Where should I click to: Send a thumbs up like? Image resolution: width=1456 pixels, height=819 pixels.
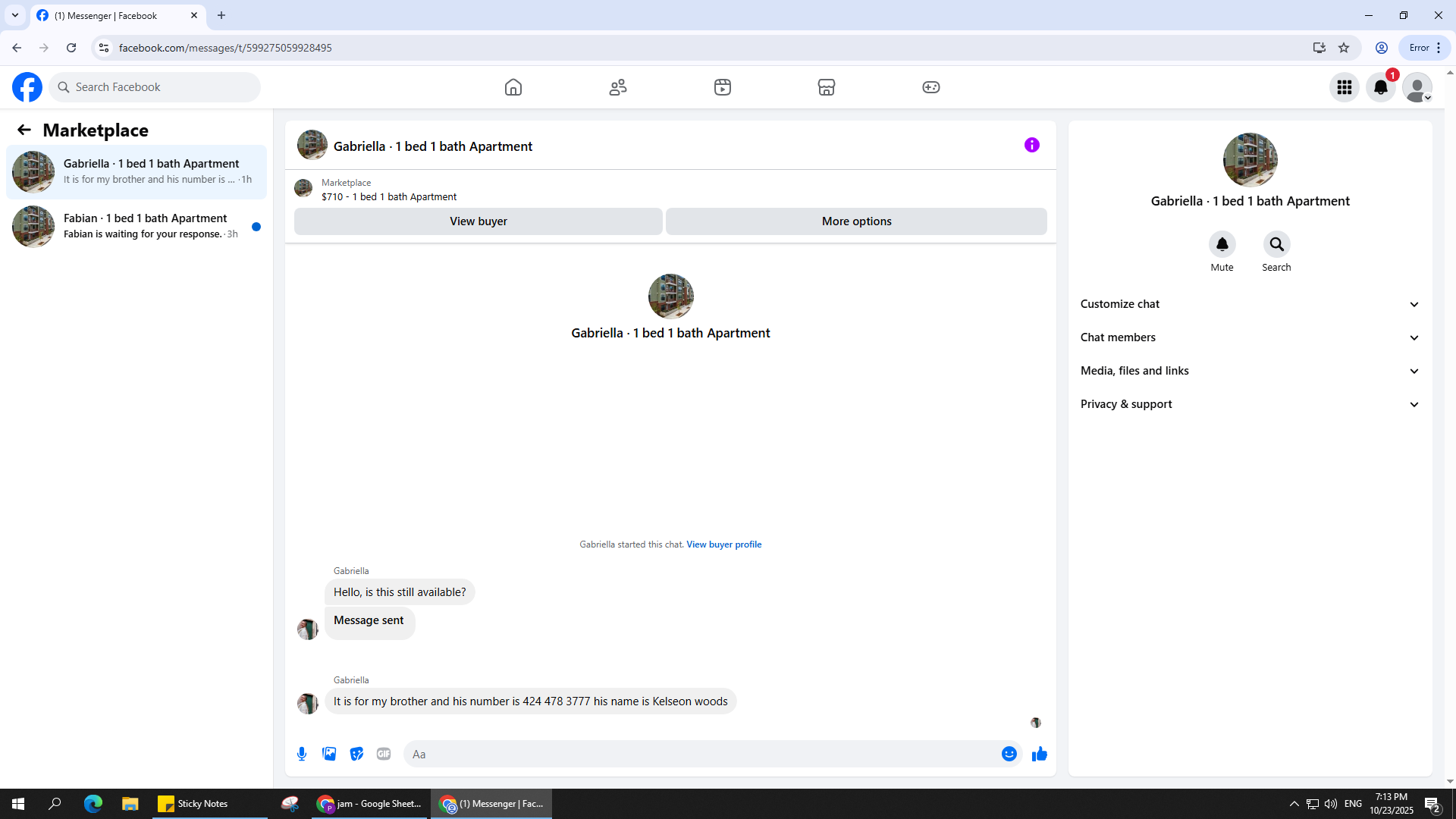pos(1039,754)
